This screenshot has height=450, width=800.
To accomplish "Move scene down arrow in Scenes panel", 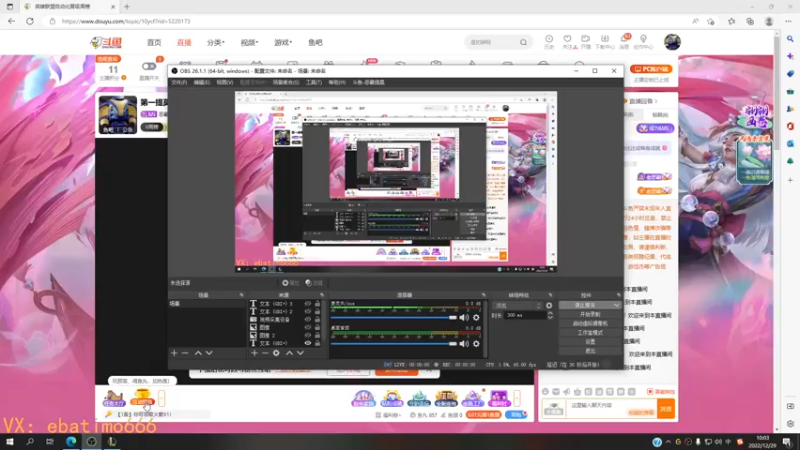I will [x=209, y=353].
